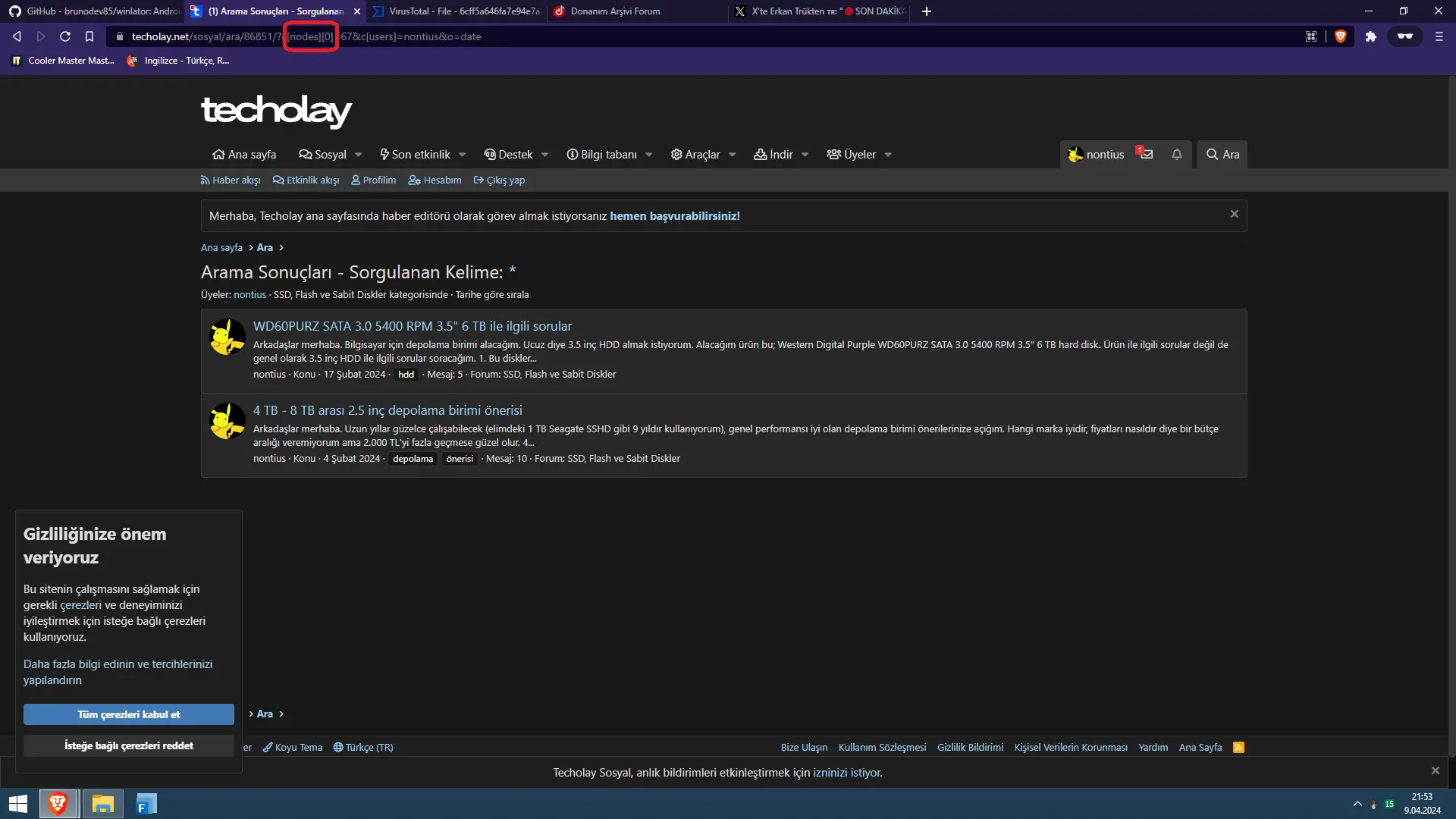Open Bilgi tabanı menu item
Screen dimensions: 1456x819
click(602, 155)
